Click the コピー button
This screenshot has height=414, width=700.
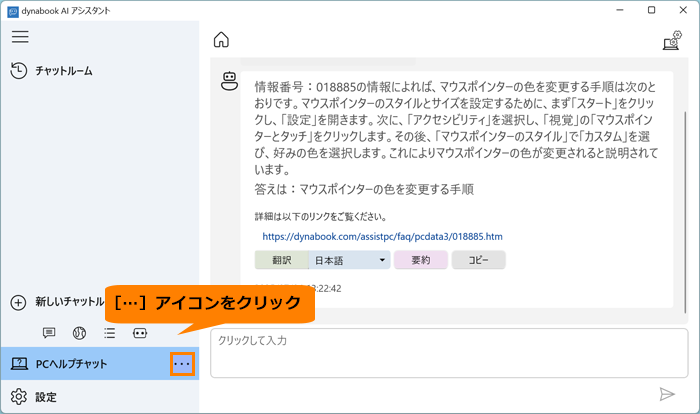479,260
